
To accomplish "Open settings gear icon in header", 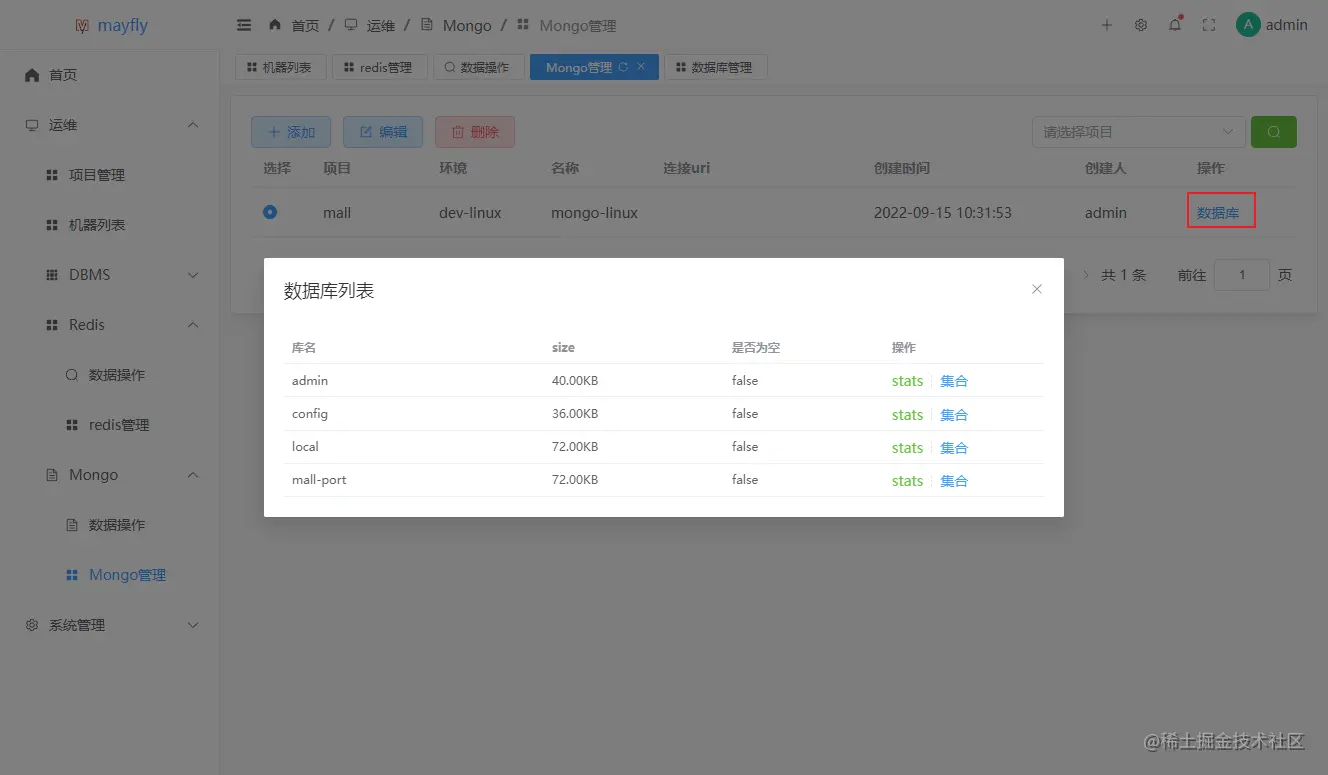I will 1141,25.
